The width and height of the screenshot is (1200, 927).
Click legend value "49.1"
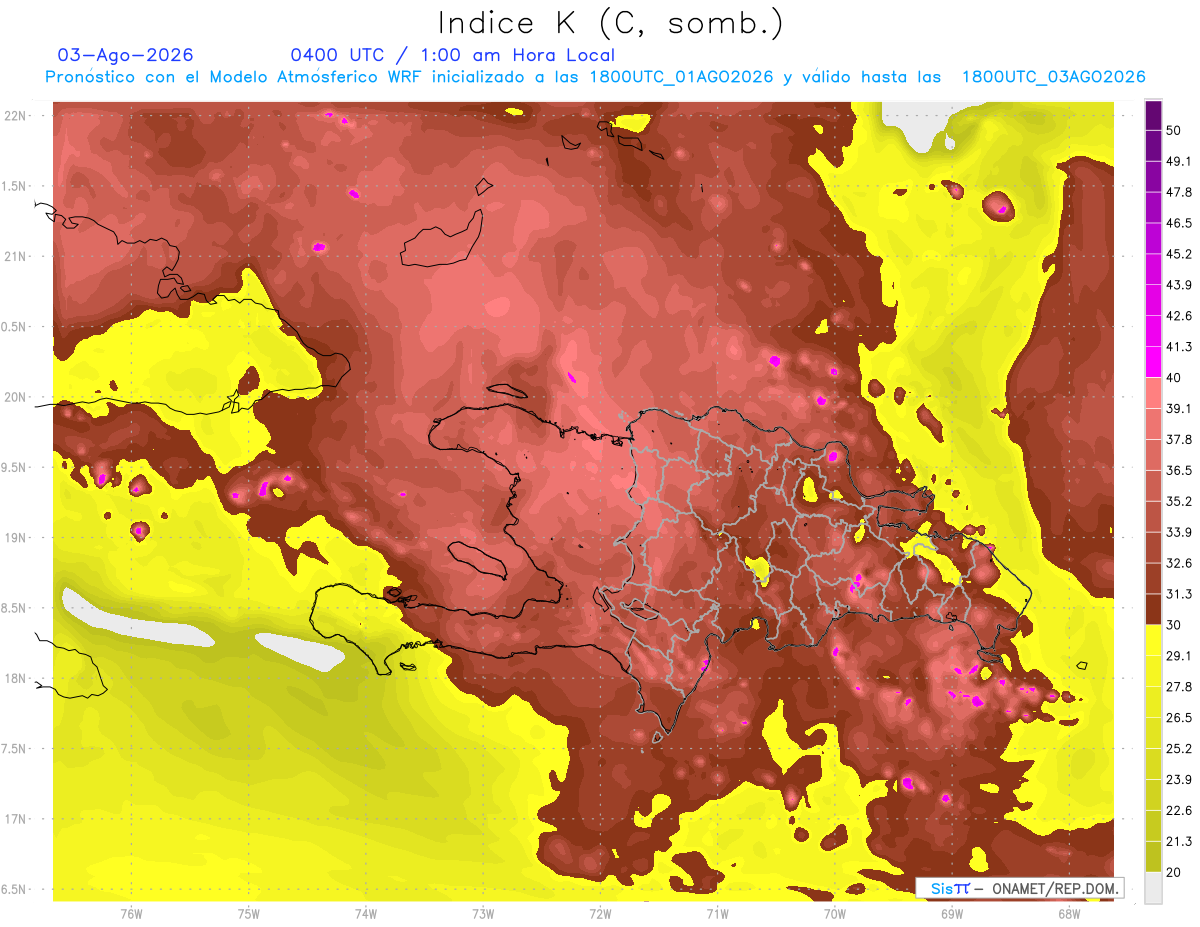tap(1179, 161)
